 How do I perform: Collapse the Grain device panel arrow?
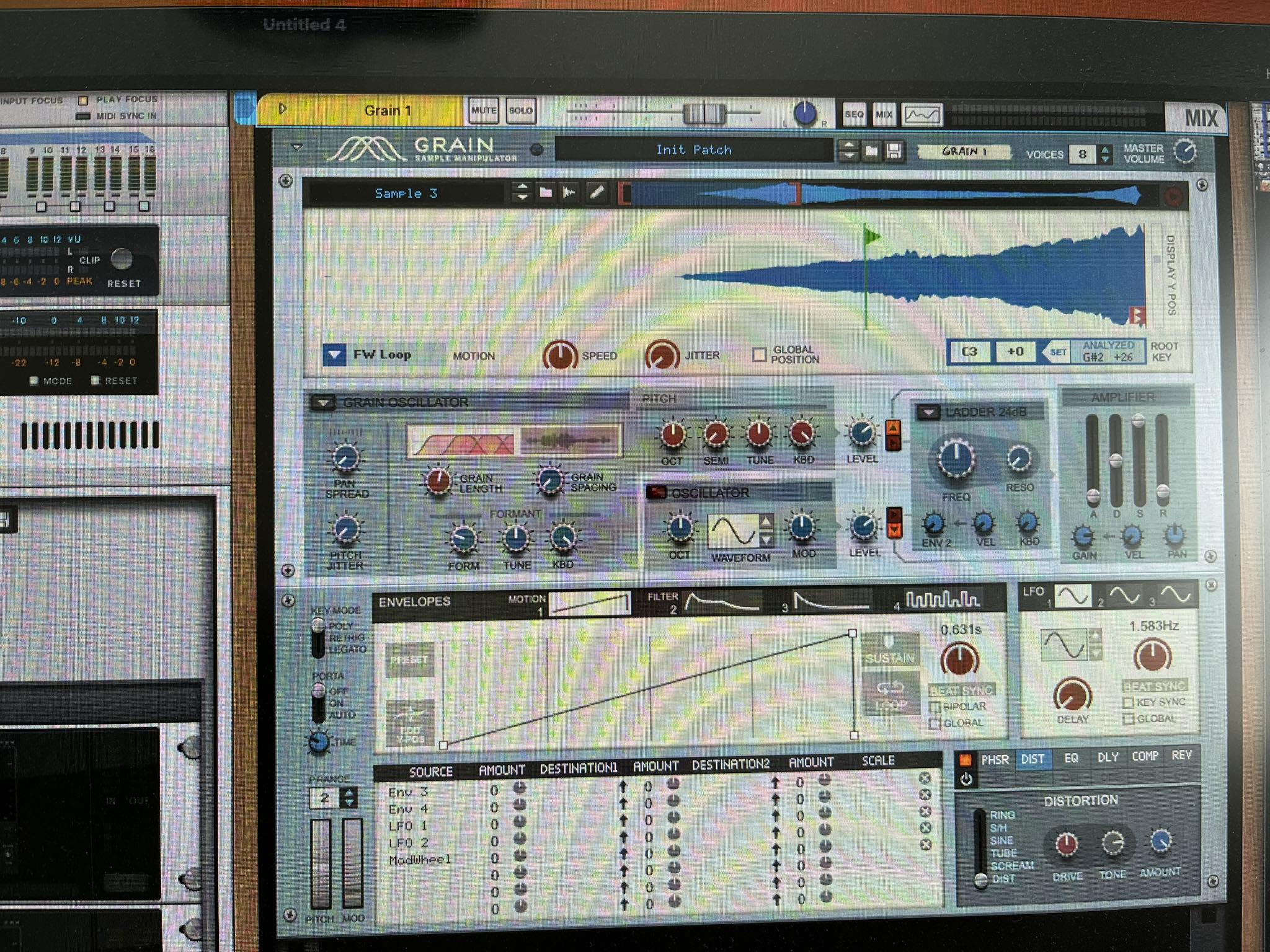click(297, 148)
